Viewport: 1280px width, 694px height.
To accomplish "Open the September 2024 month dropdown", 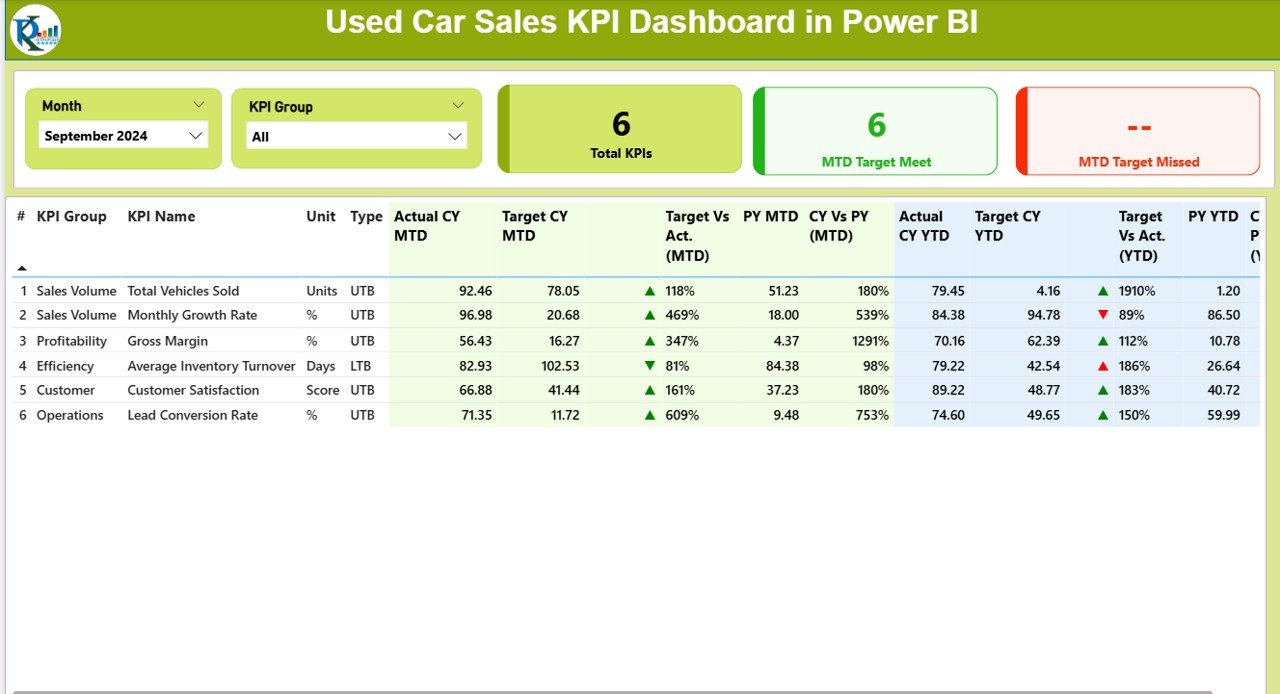I will [x=195, y=135].
